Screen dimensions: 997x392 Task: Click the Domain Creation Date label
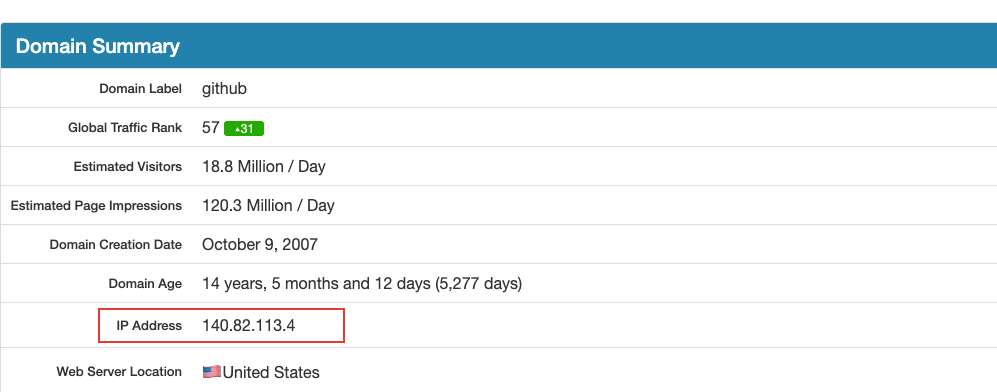116,245
